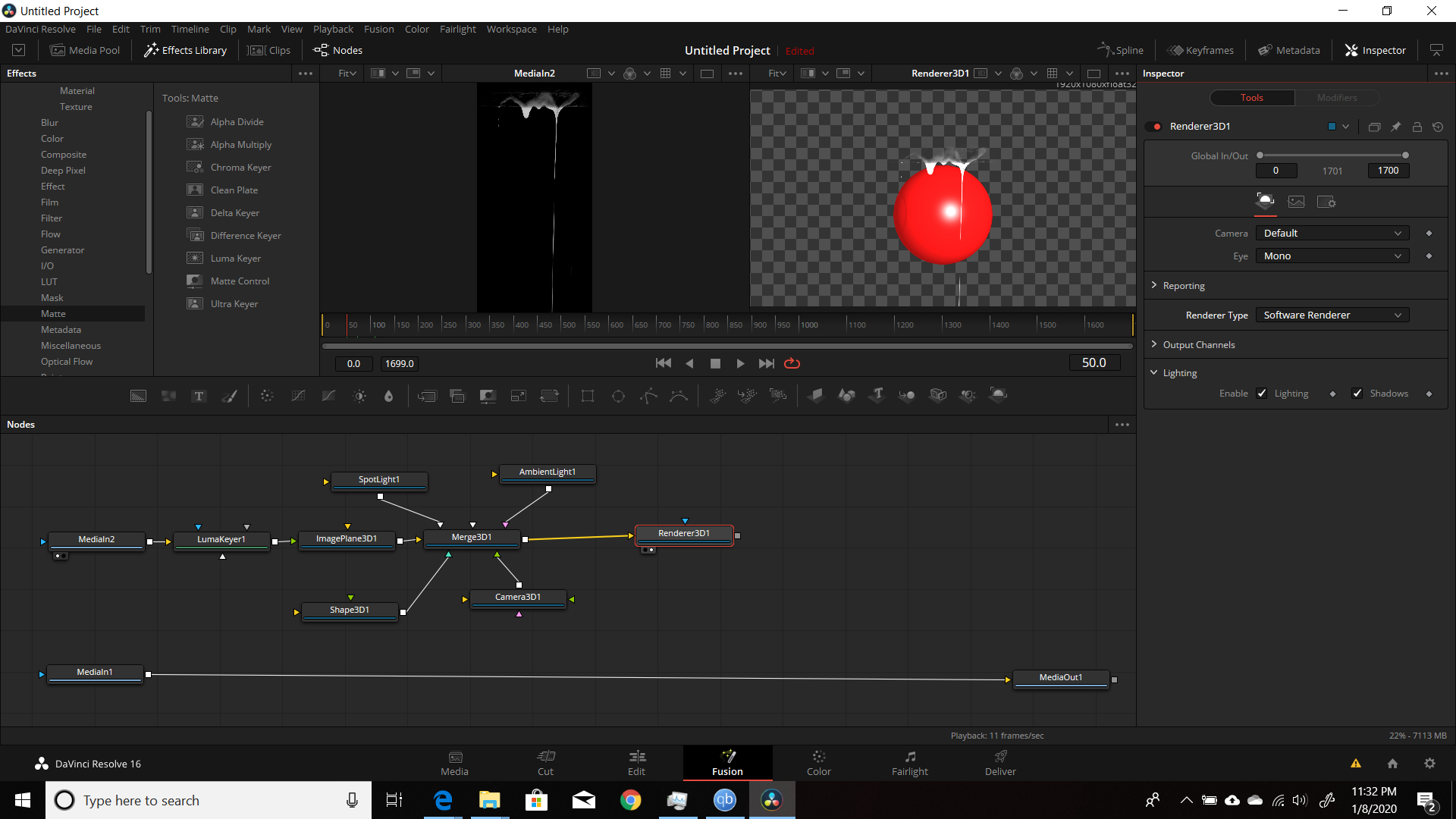Open the Camera dropdown set to Default
Viewport: 1456px width, 819px height.
[1332, 233]
